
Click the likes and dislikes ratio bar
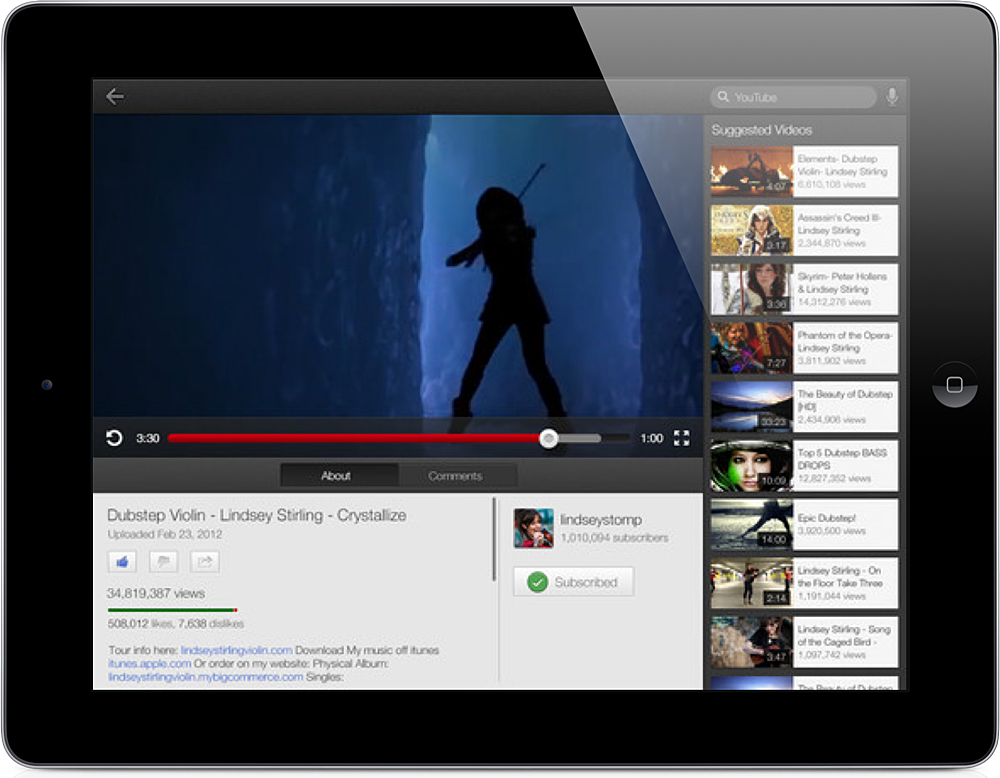coord(173,610)
